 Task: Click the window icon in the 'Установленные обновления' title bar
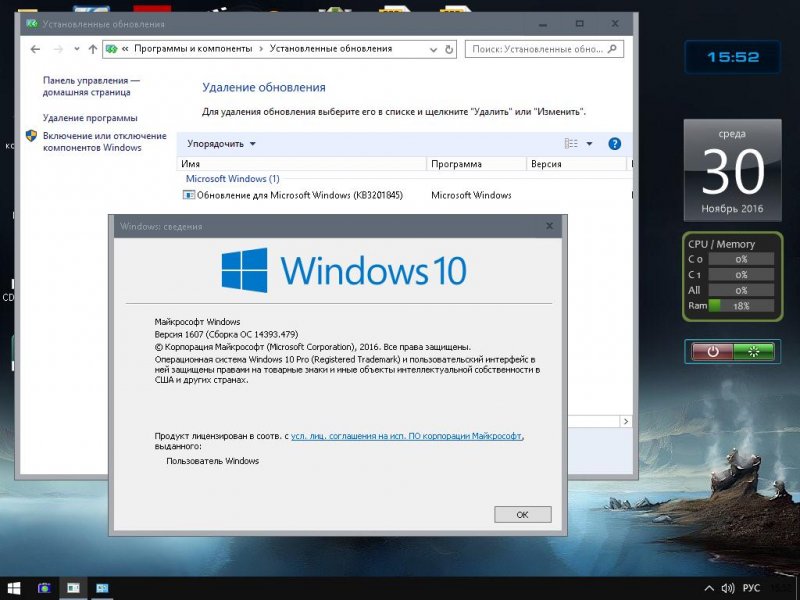coord(32,23)
